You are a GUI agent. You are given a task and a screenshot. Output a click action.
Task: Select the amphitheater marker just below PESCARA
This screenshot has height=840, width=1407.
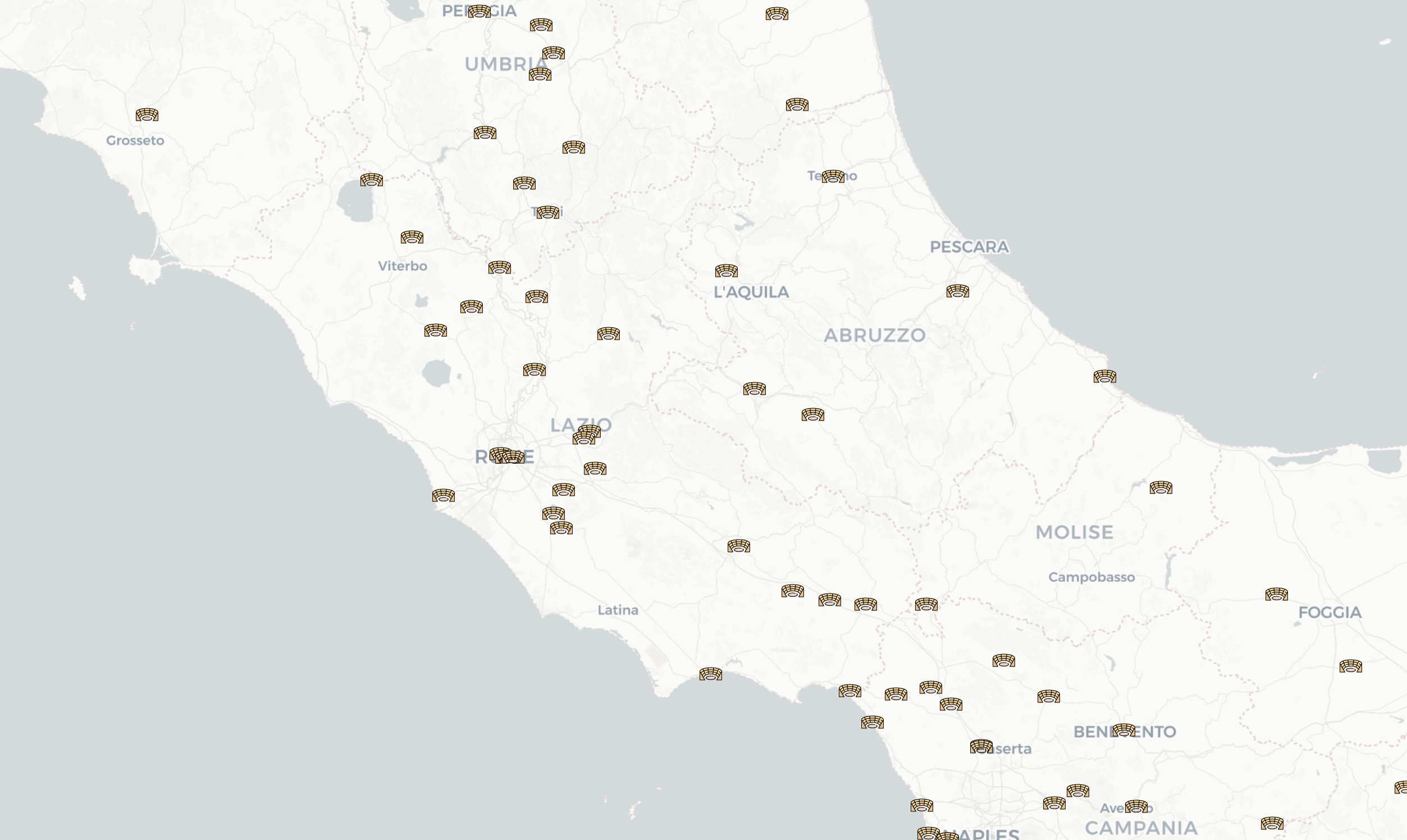click(x=958, y=291)
